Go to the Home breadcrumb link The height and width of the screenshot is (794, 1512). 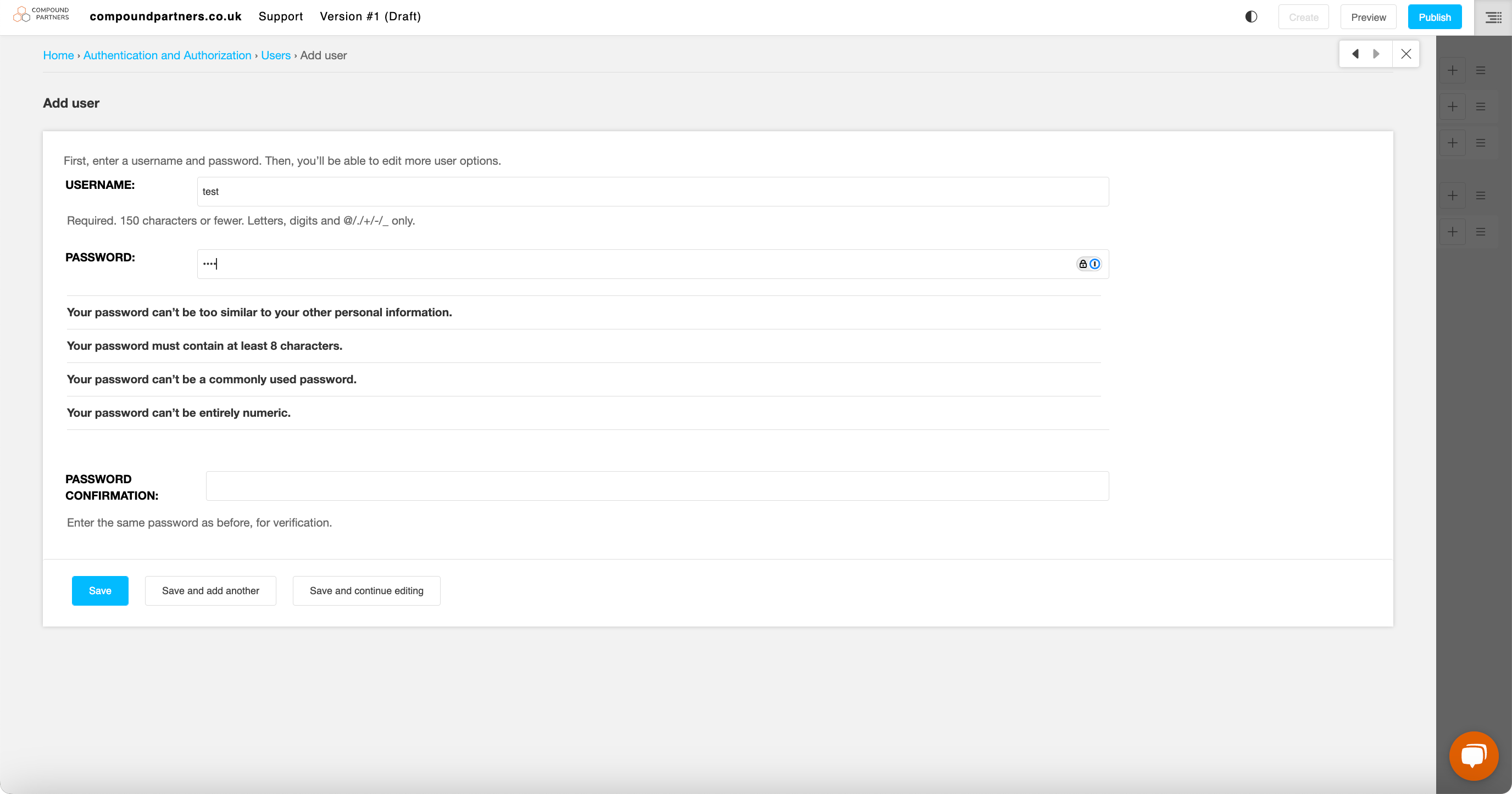(58, 55)
